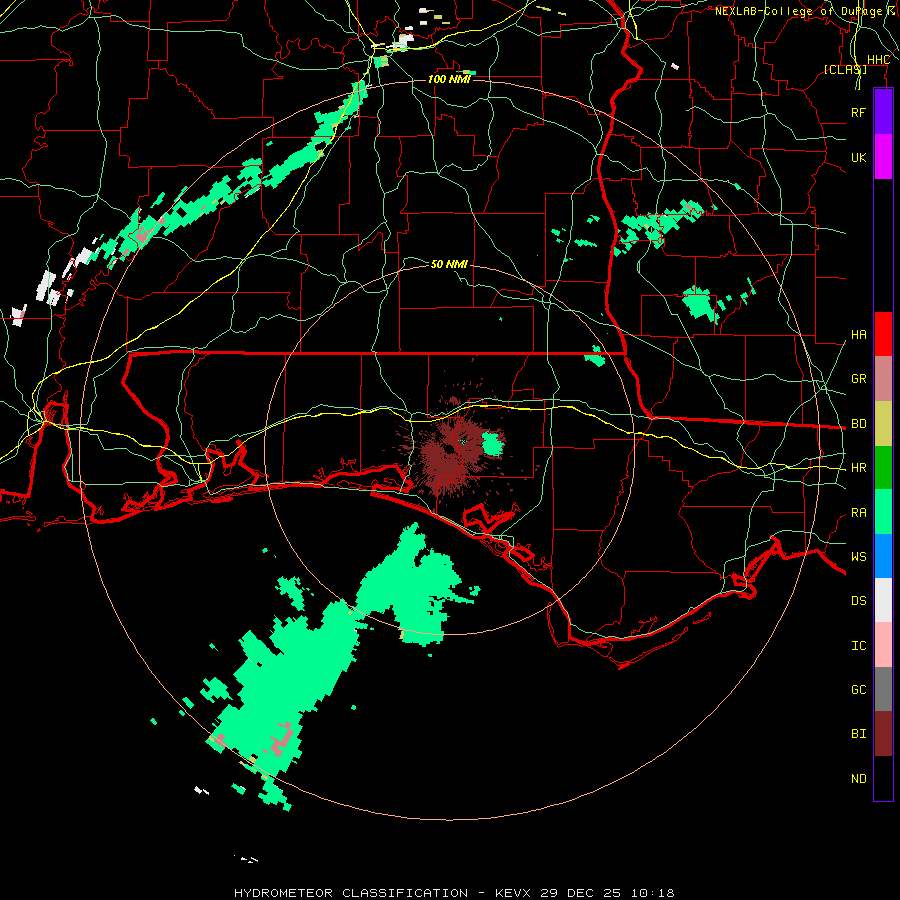Click the RF purple legend swatch
Image resolution: width=900 pixels, height=900 pixels.
click(883, 112)
